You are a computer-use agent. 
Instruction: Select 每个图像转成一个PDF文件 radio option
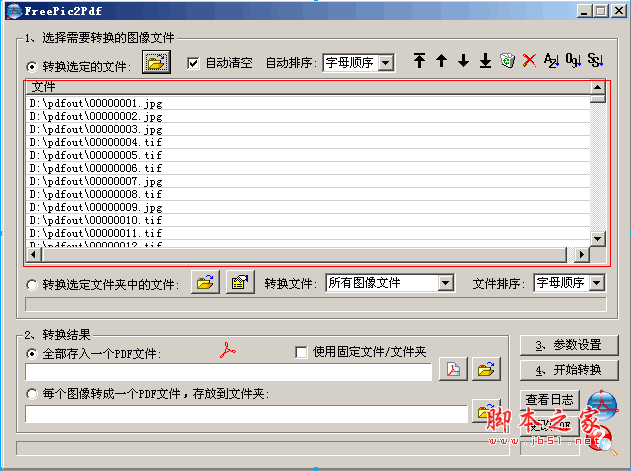pos(32,394)
